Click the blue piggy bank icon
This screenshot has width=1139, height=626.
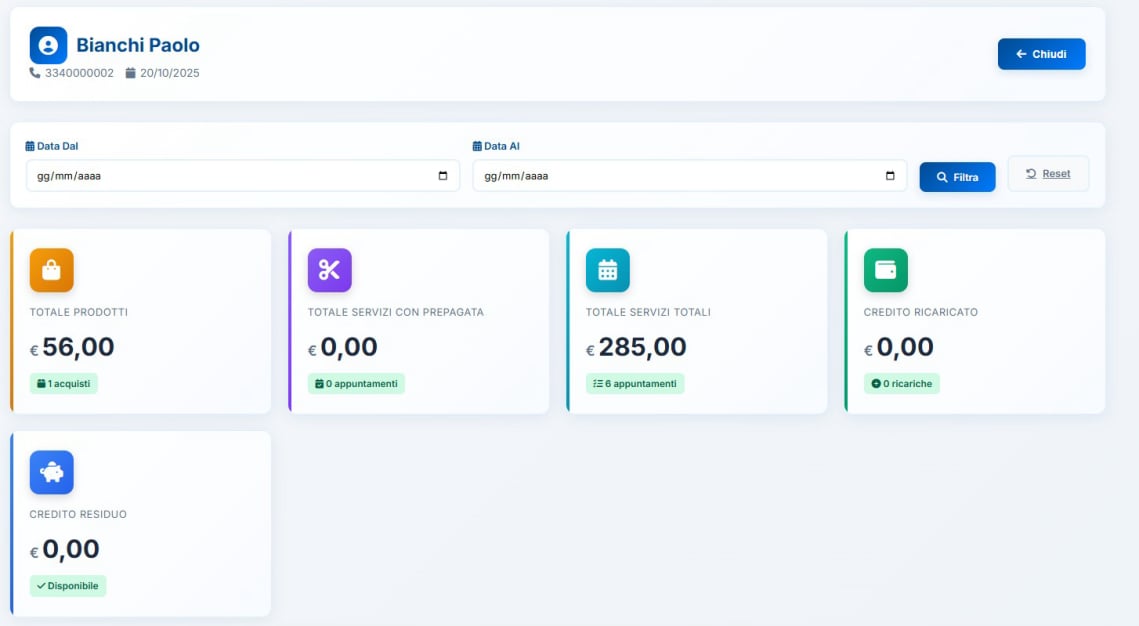(51, 472)
